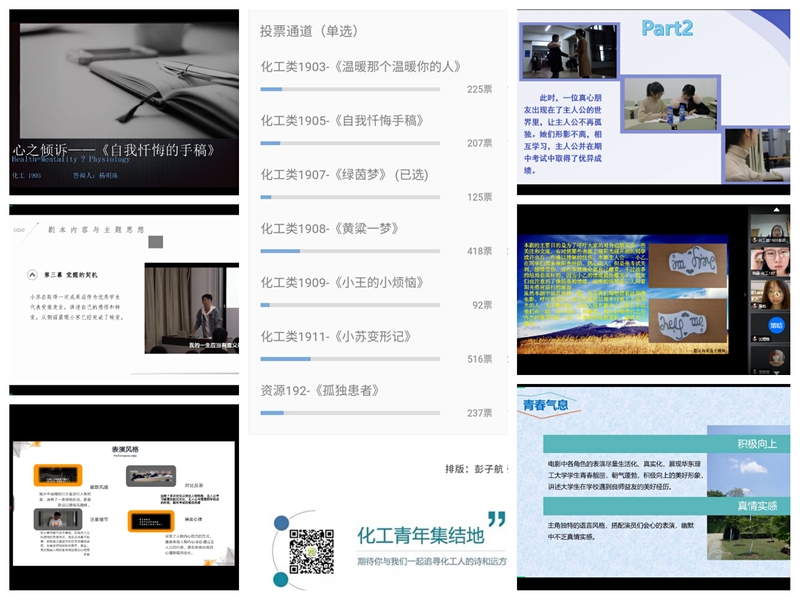This screenshot has height=600, width=800.
Task: Choose 化工类1905《自我忏悔手稿》 in the vote list
Action: pyautogui.click(x=342, y=121)
